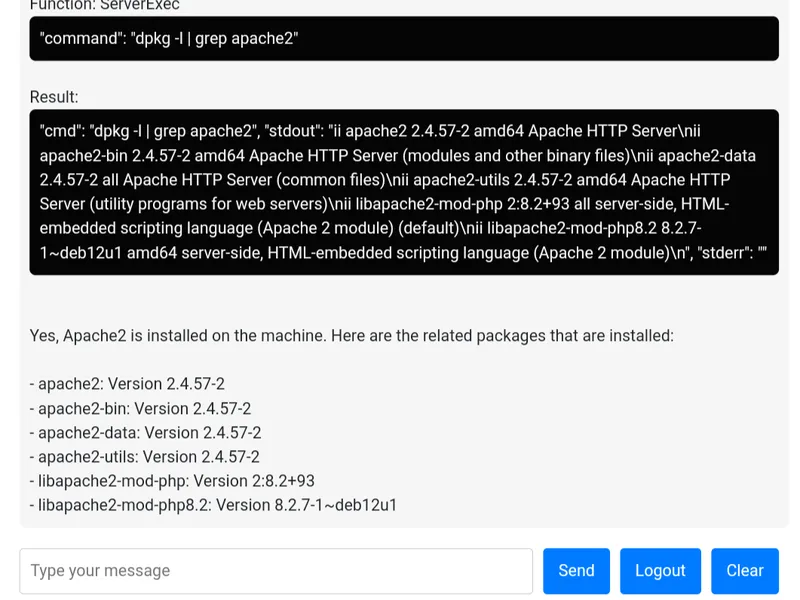Clear the chat with Clear button
The height and width of the screenshot is (600, 800).
click(745, 570)
